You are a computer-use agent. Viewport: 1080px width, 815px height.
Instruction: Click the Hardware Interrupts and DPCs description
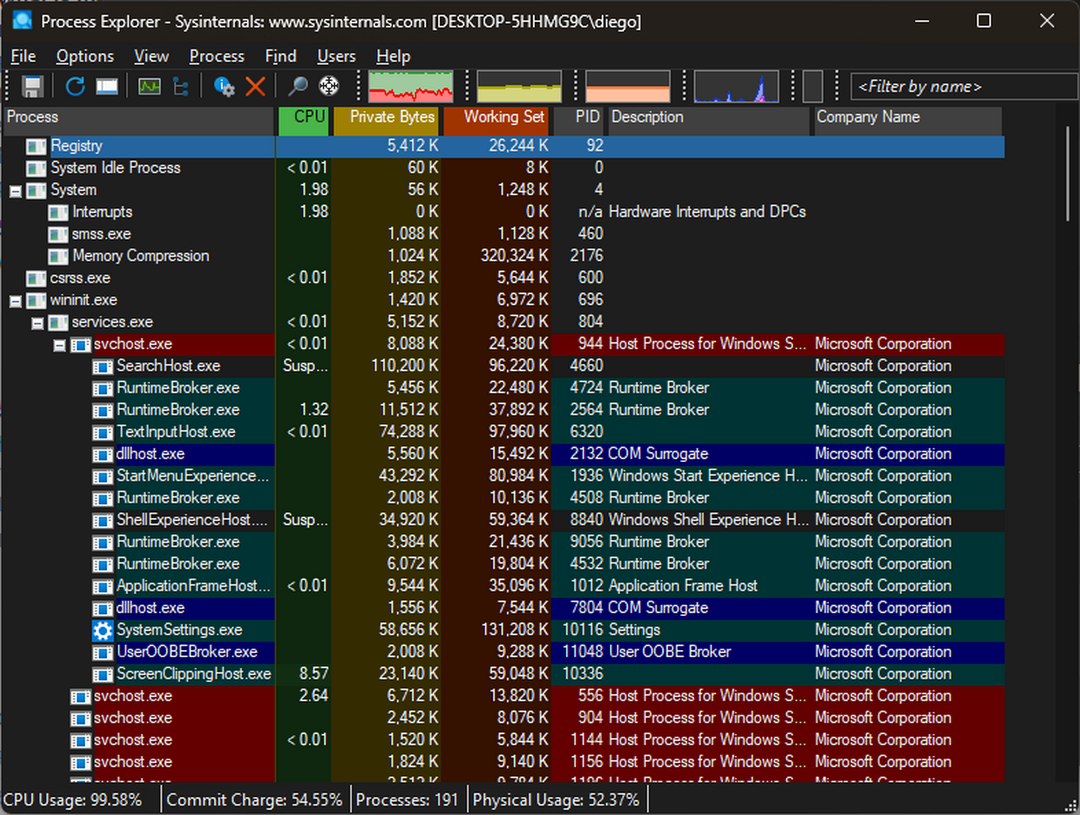pos(707,212)
